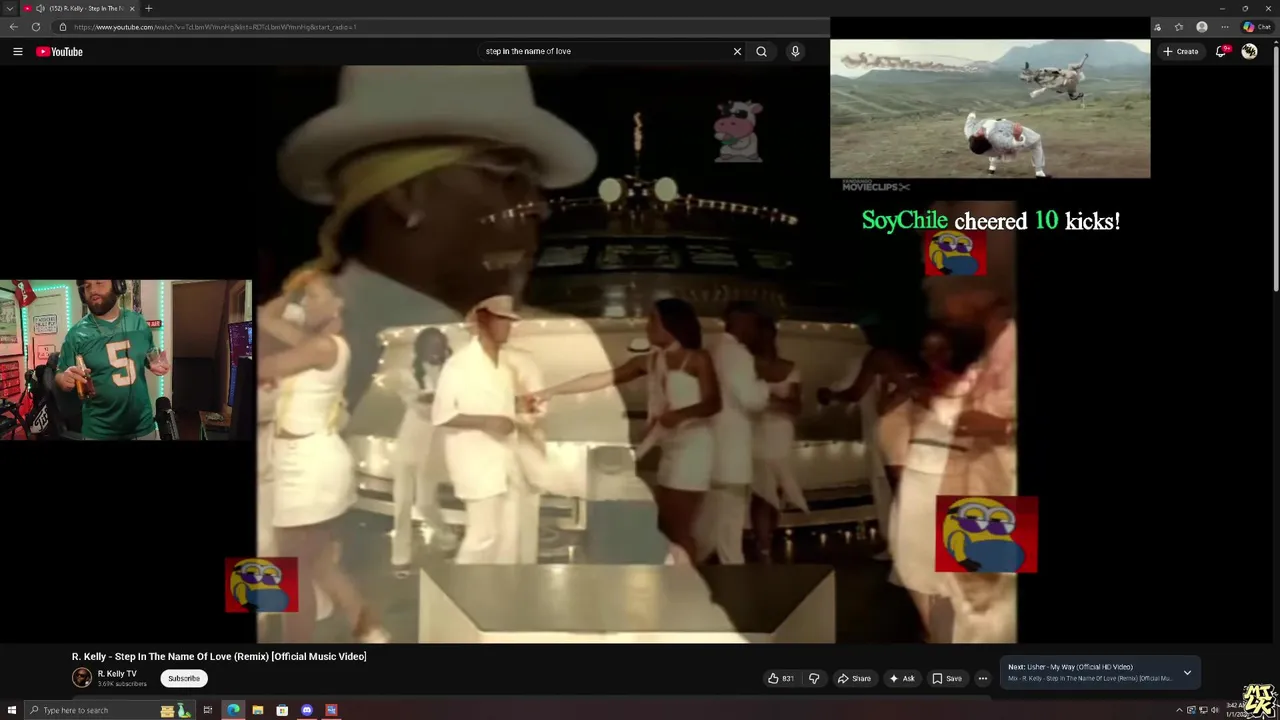Go to YouTube home via logo
Image resolution: width=1280 pixels, height=720 pixels.
point(59,51)
